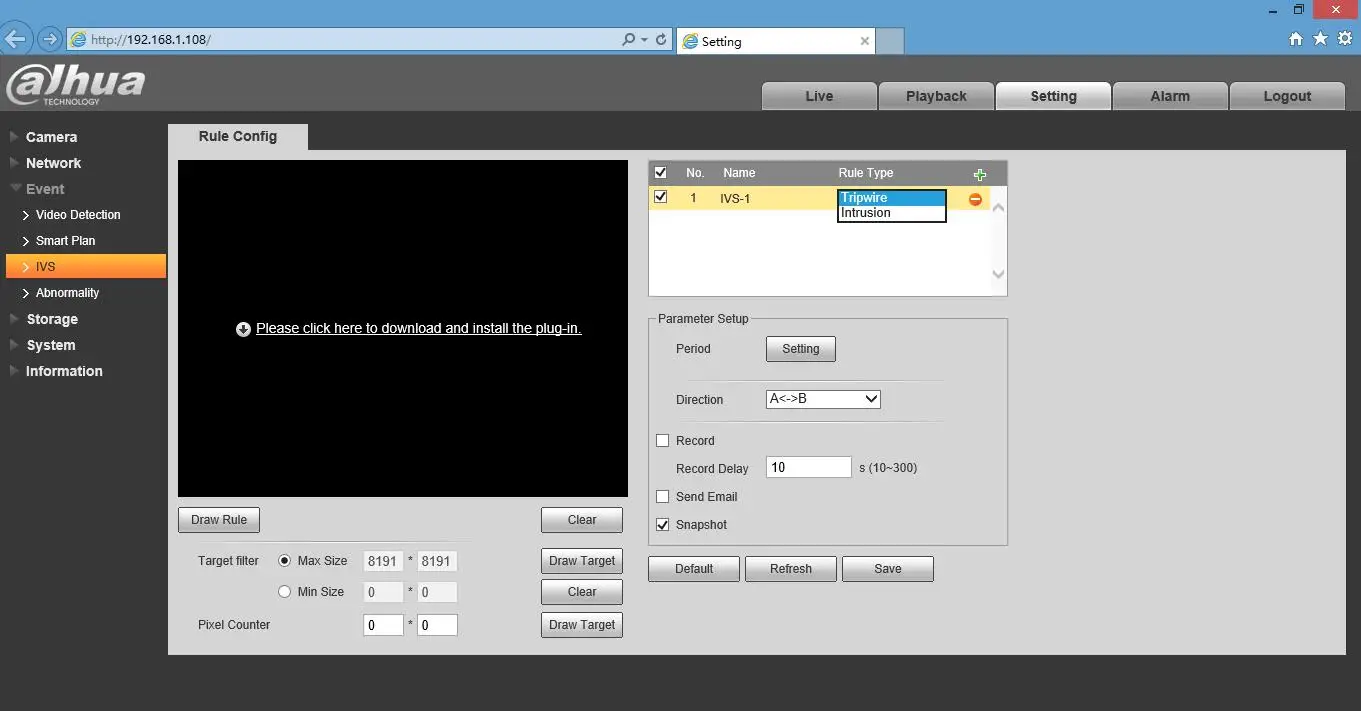Choose Tripwire in Rule Type list
The height and width of the screenshot is (711, 1361).
(891, 198)
